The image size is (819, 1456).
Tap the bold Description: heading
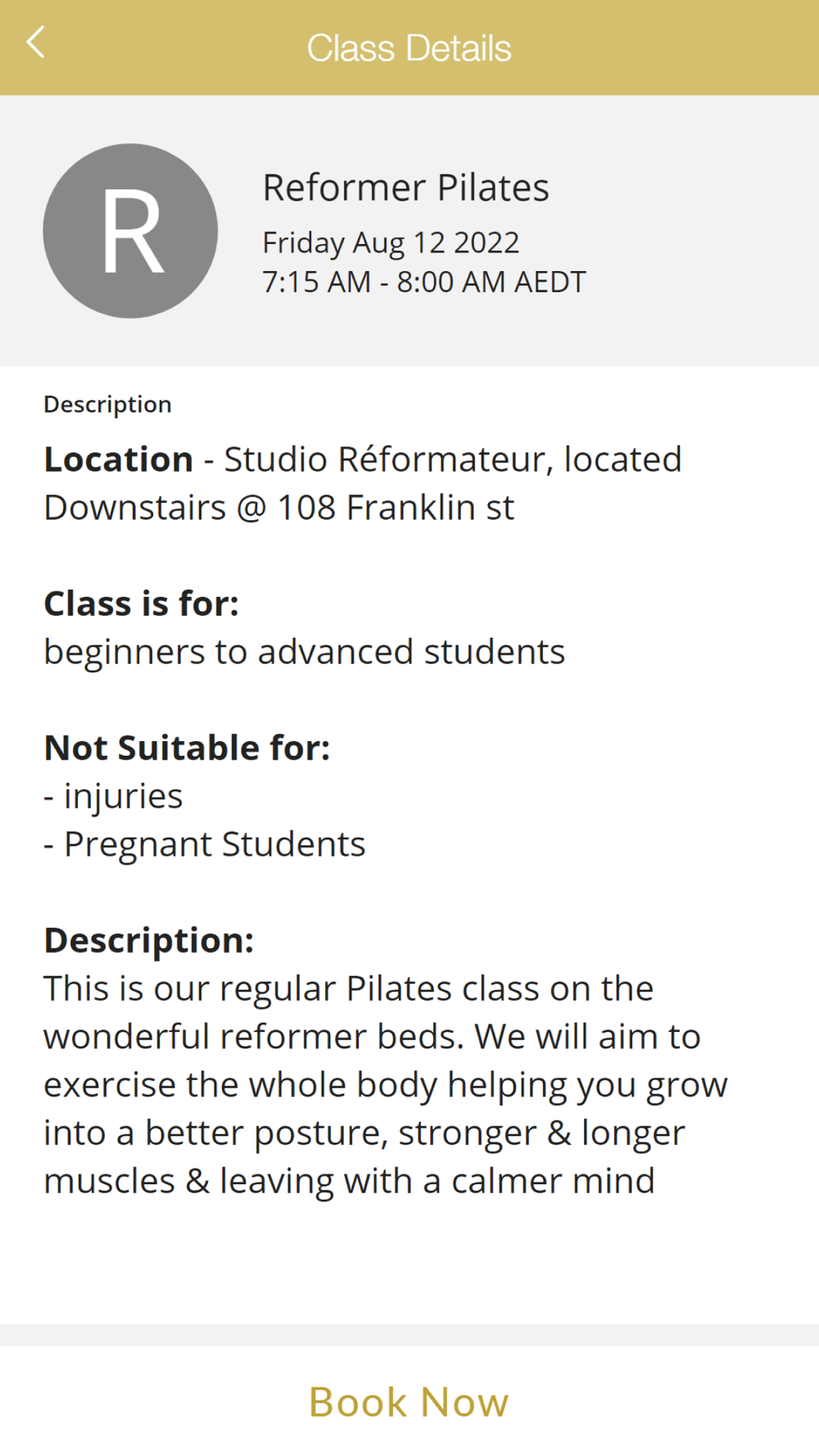coord(148,940)
